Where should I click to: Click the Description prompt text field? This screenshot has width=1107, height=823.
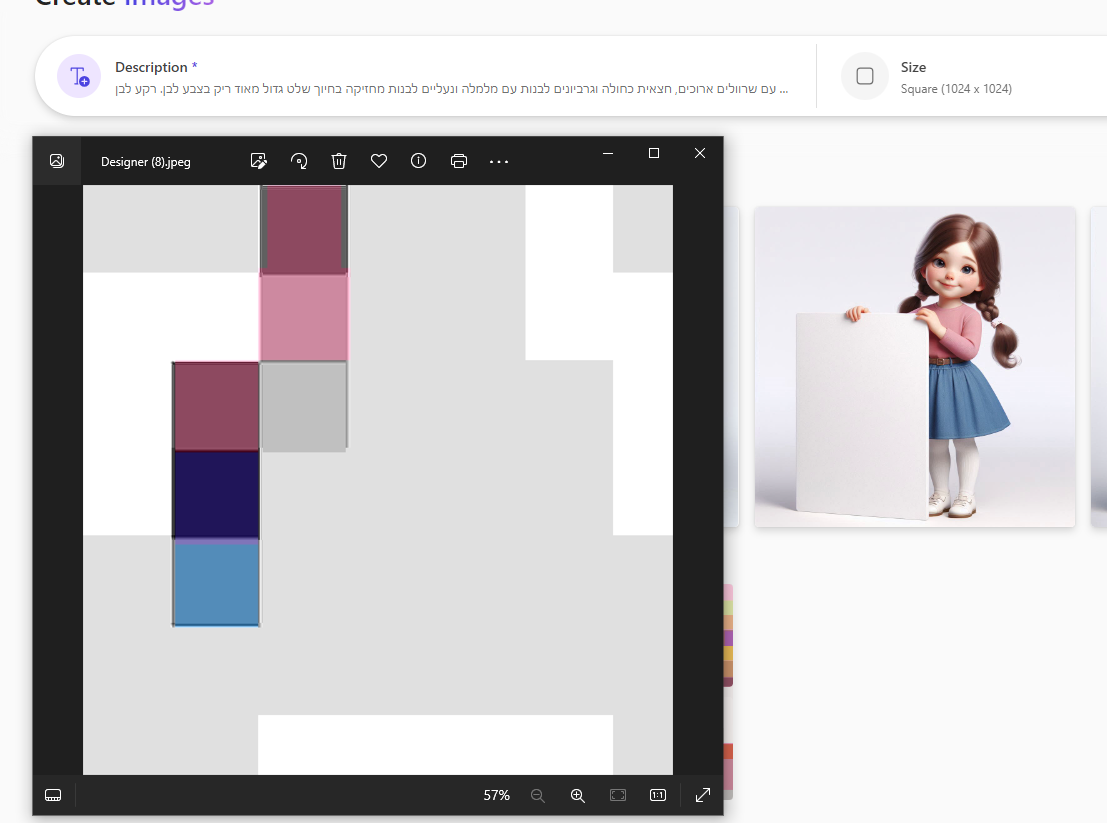[450, 89]
